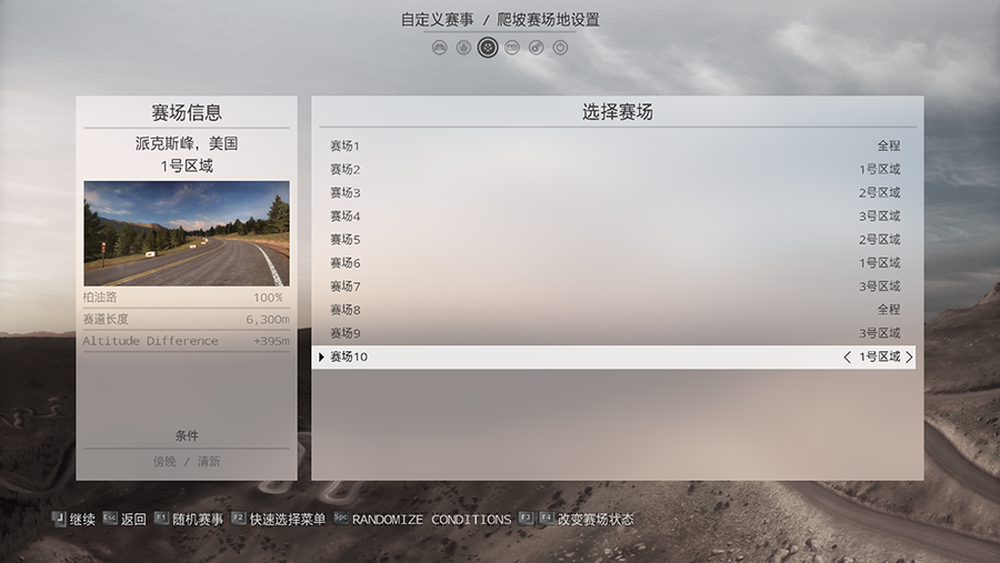Click the 选择赛场 panel heading

point(617,112)
